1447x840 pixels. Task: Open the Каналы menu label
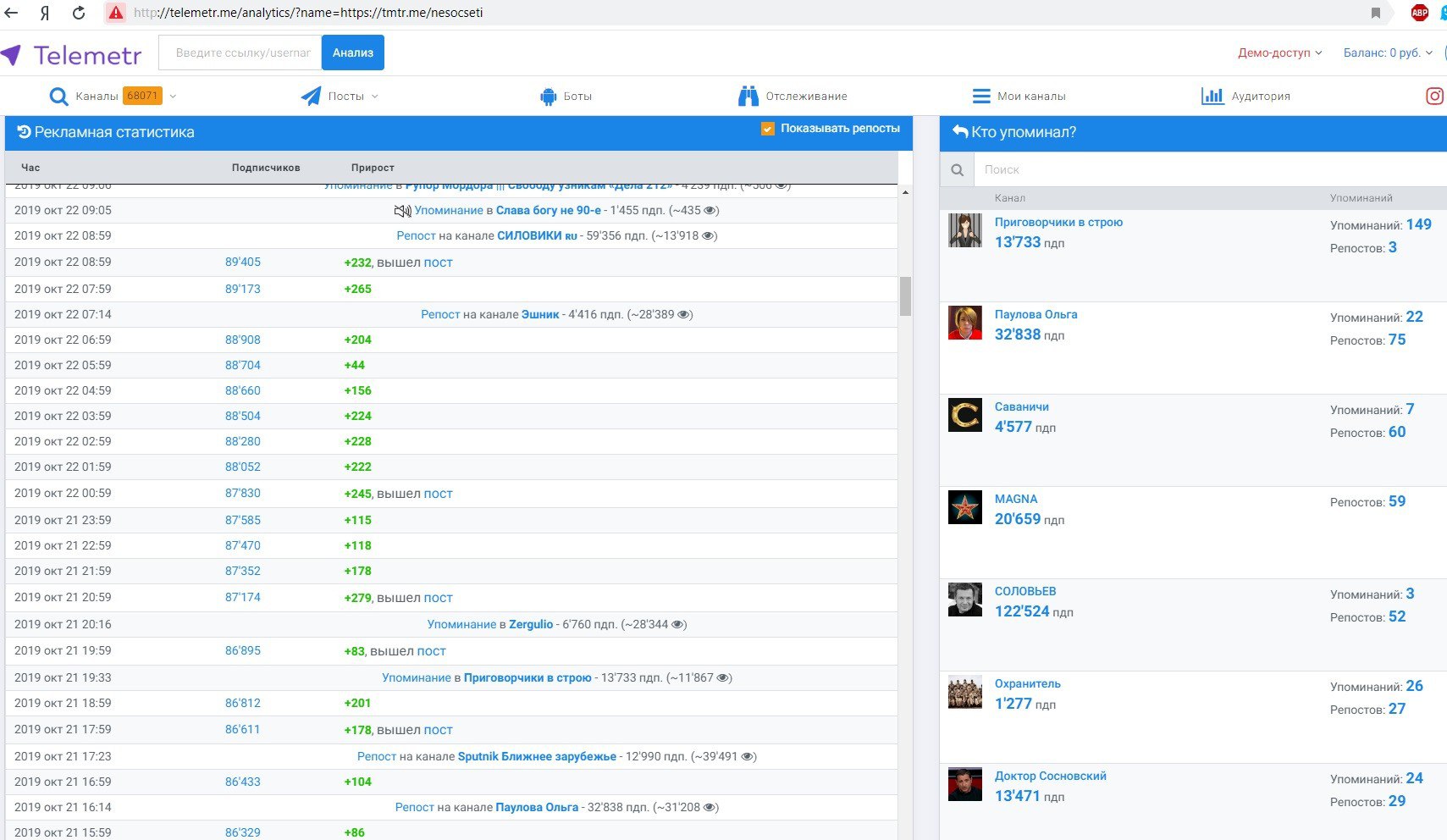pyautogui.click(x=97, y=96)
